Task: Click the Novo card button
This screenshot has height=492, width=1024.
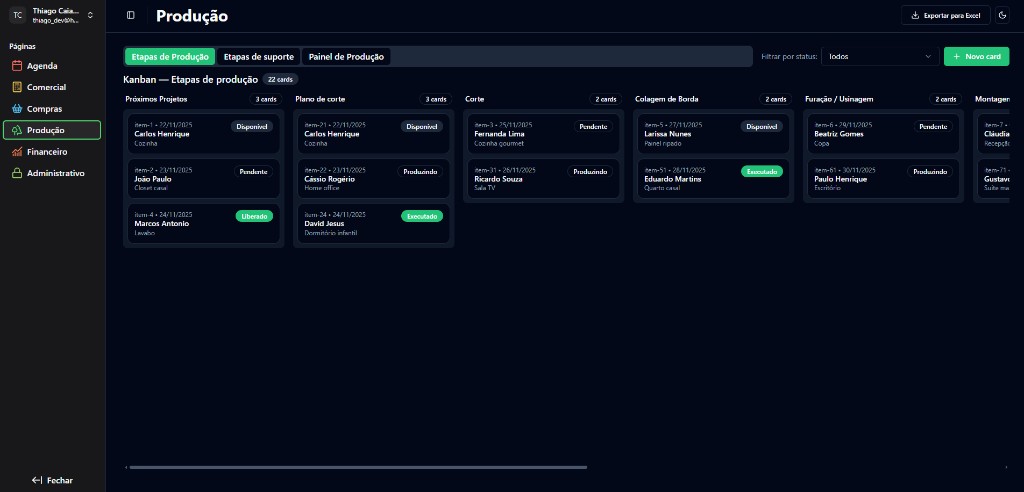Action: click(976, 57)
